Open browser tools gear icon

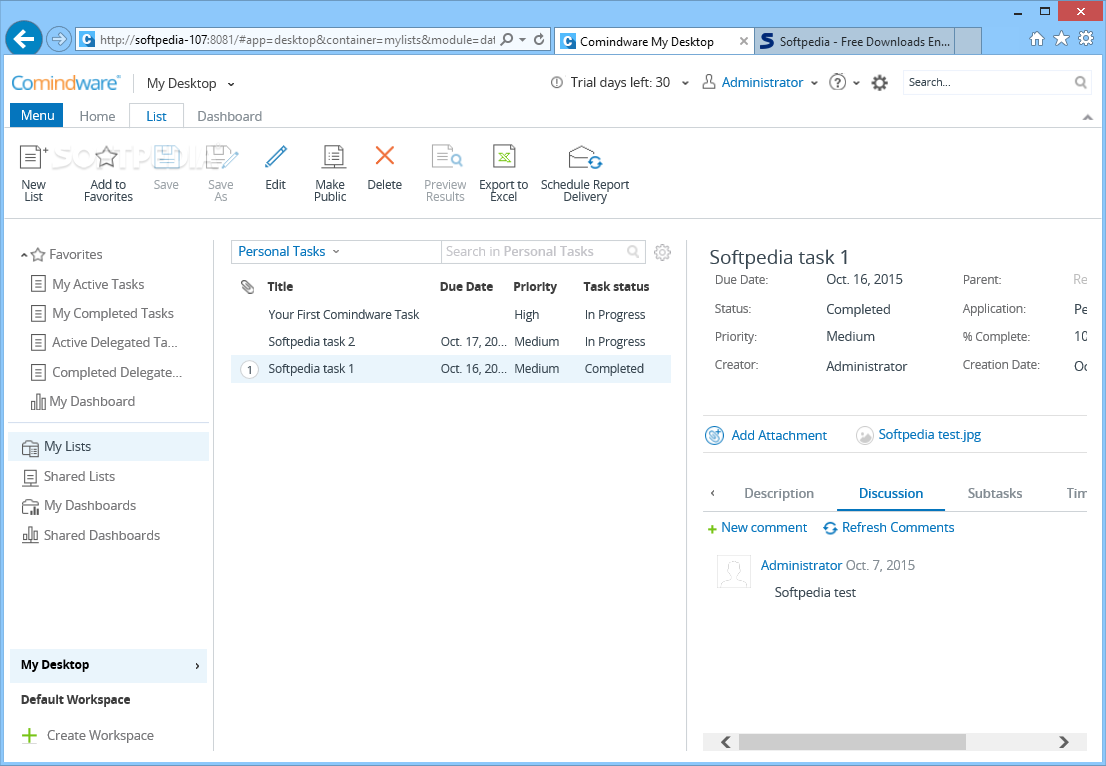[1086, 39]
